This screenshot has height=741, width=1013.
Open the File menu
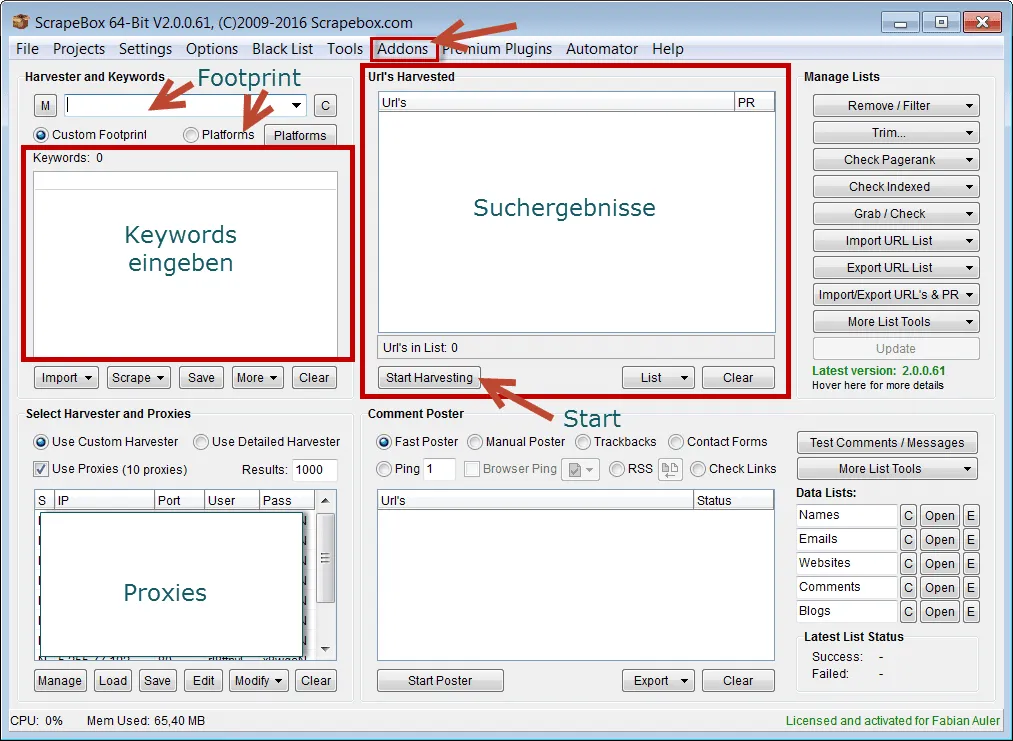[x=27, y=49]
